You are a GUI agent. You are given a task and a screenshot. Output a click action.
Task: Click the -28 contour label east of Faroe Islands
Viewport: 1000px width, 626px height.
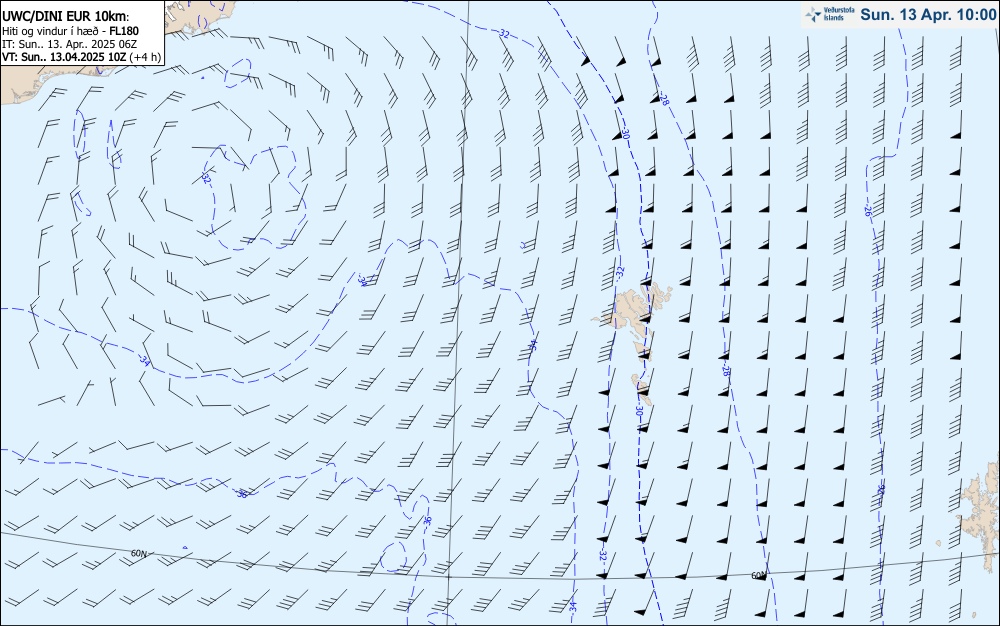coord(725,370)
